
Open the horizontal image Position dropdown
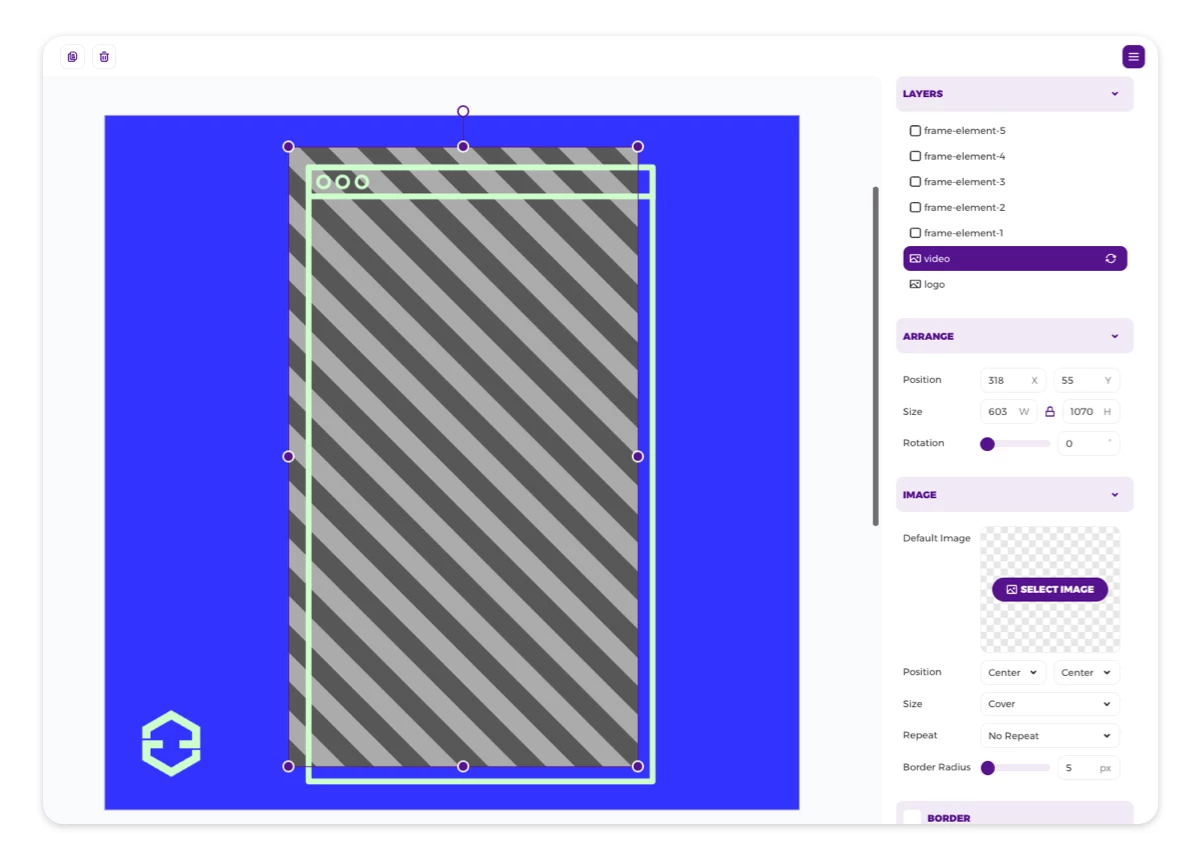tap(1013, 673)
